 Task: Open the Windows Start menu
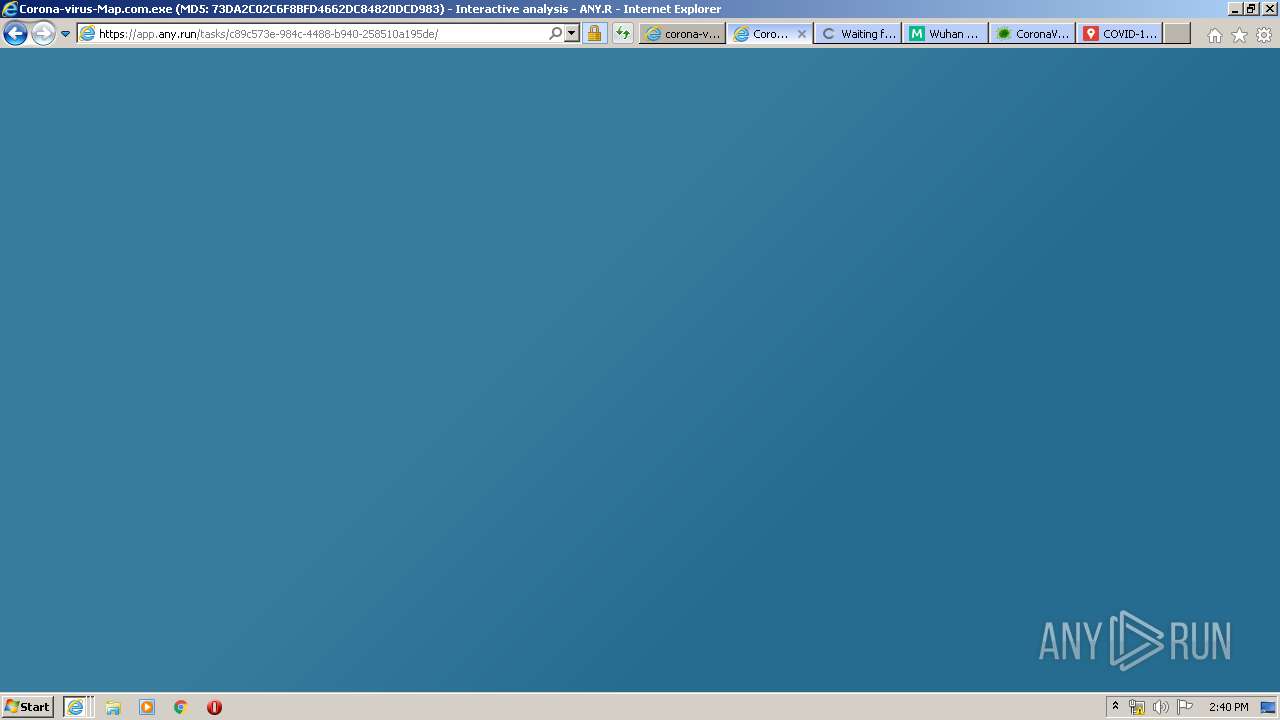28,707
